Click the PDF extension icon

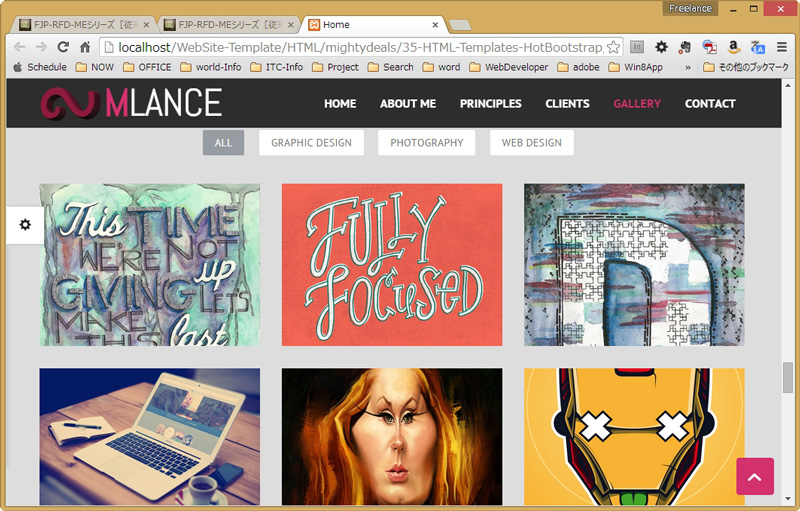click(709, 47)
